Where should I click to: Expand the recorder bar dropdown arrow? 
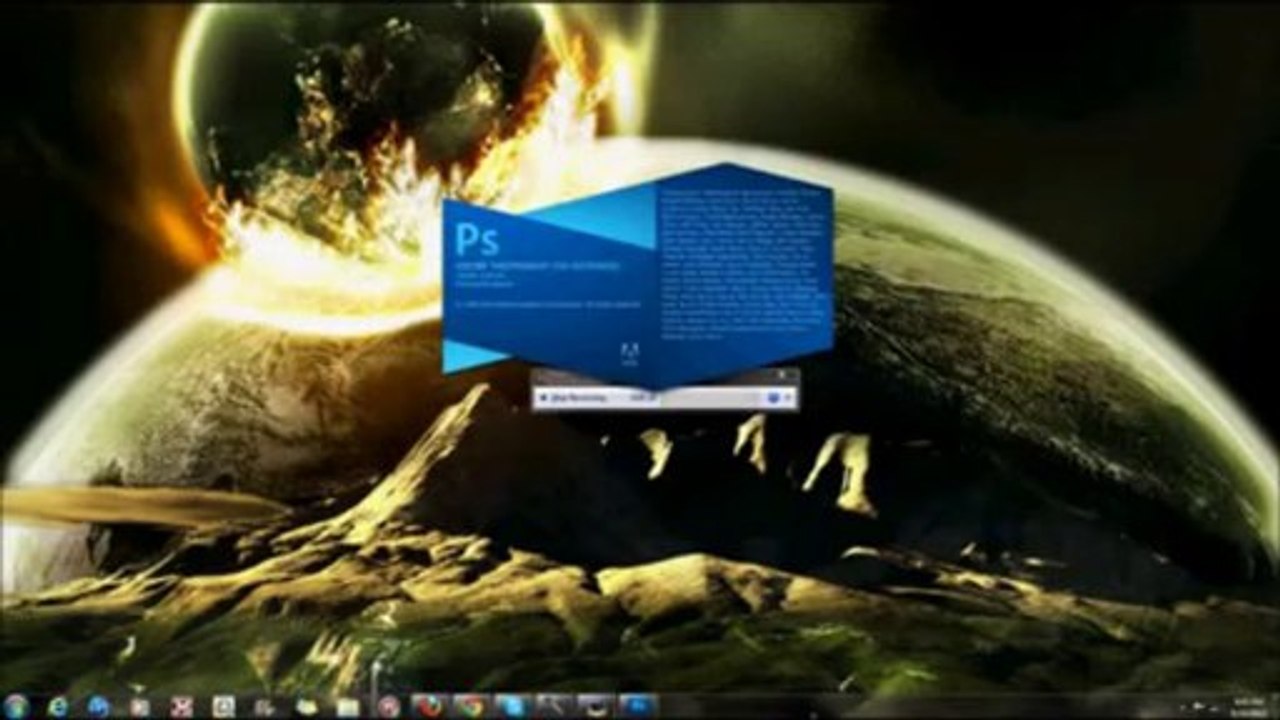coord(789,398)
